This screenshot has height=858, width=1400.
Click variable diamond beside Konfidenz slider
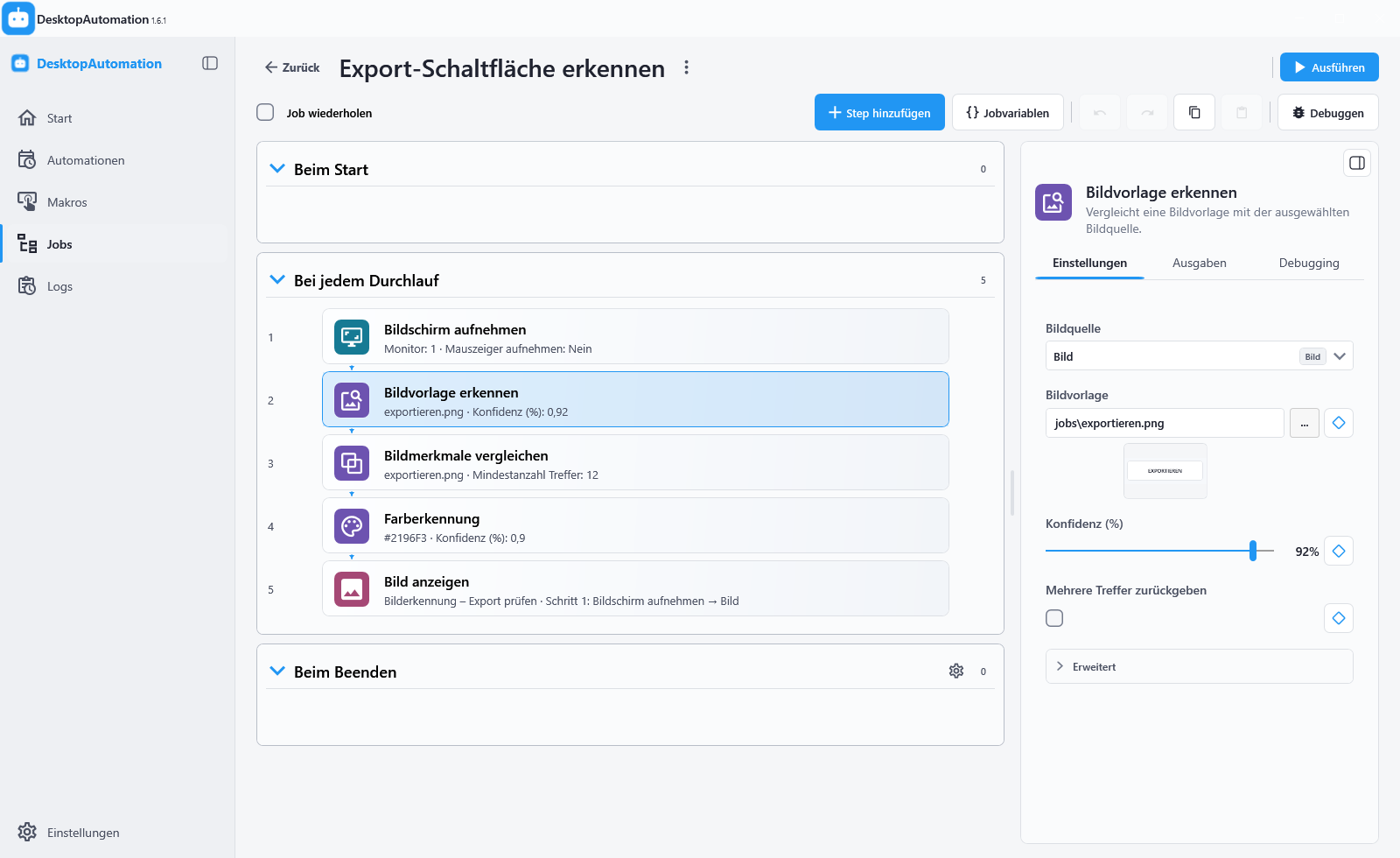coord(1339,551)
